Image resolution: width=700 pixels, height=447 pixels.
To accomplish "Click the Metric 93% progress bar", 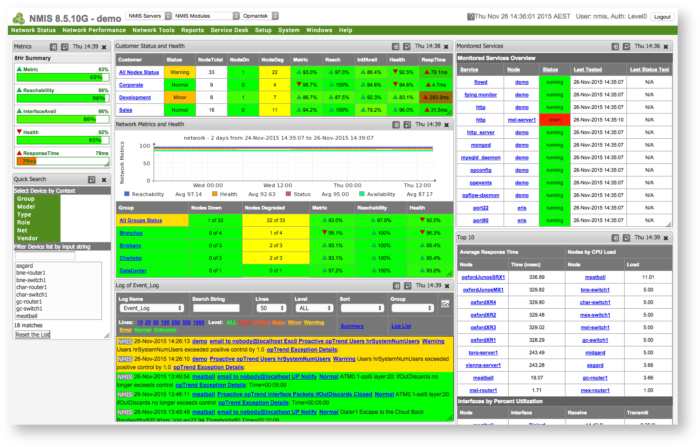I will (63, 78).
